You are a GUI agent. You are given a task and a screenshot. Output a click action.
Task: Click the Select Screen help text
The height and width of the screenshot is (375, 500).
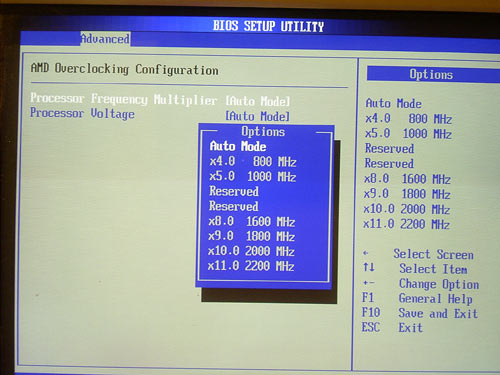pos(433,254)
